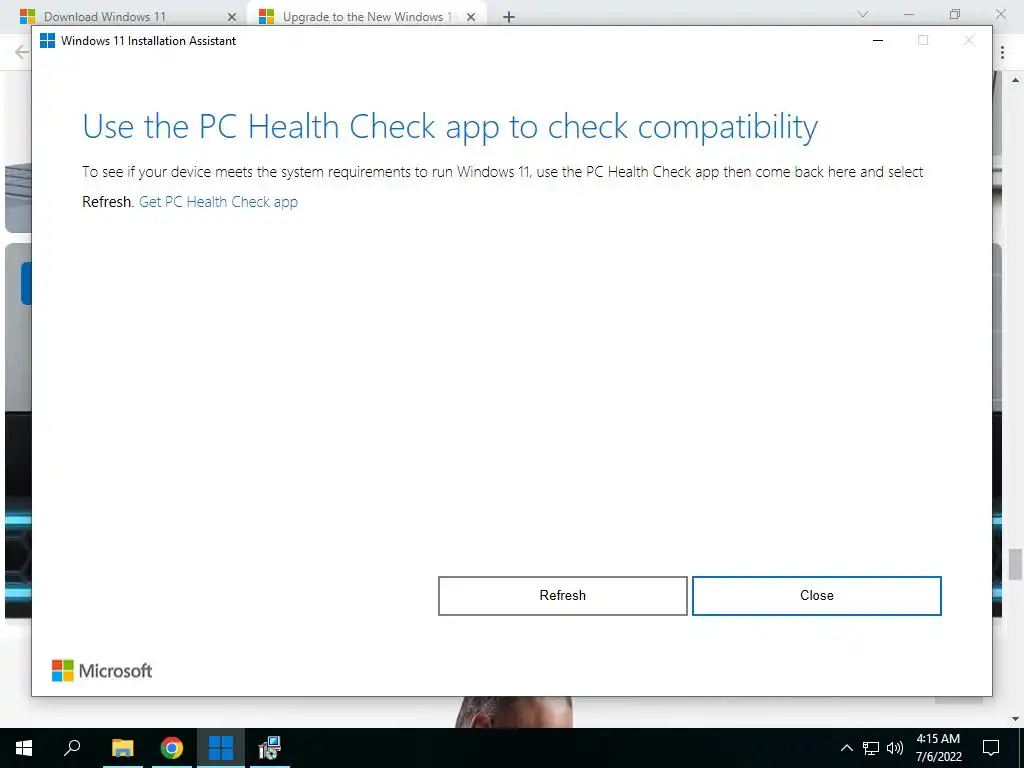This screenshot has height=768, width=1024.
Task: Minimize the Chrome browser window
Action: [909, 14]
